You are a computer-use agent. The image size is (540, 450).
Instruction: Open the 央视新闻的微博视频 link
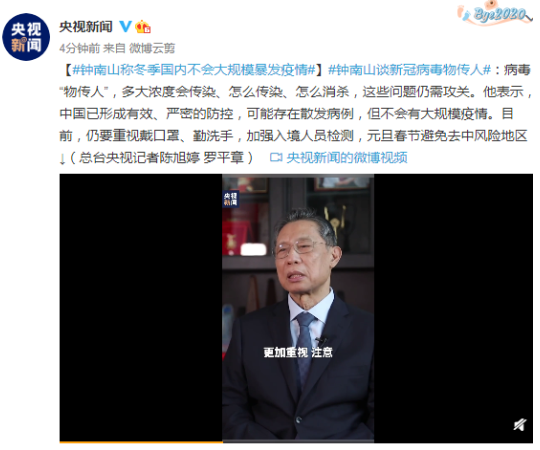(347, 158)
